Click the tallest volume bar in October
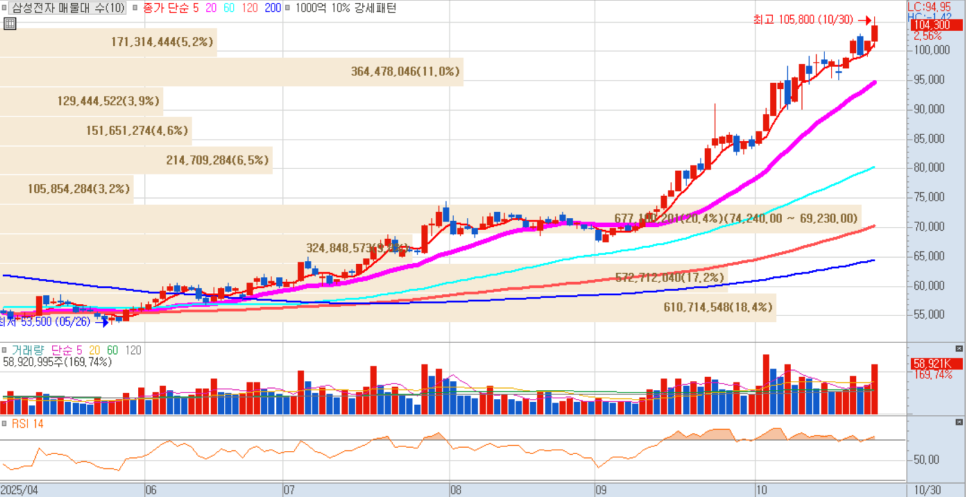Screen dimensions: 966x497 [x=766, y=384]
